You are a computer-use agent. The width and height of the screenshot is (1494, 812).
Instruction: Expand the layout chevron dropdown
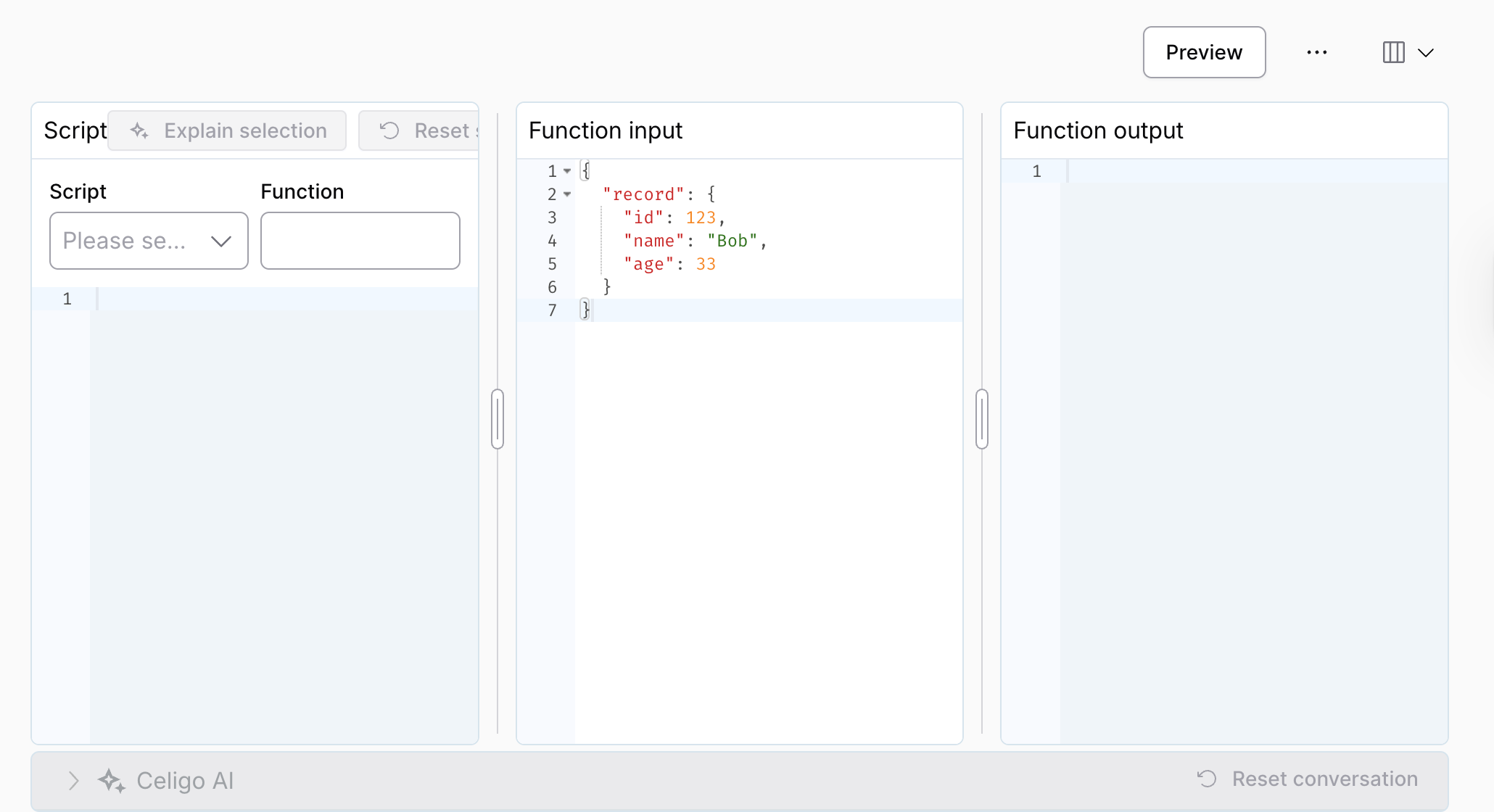(1426, 53)
